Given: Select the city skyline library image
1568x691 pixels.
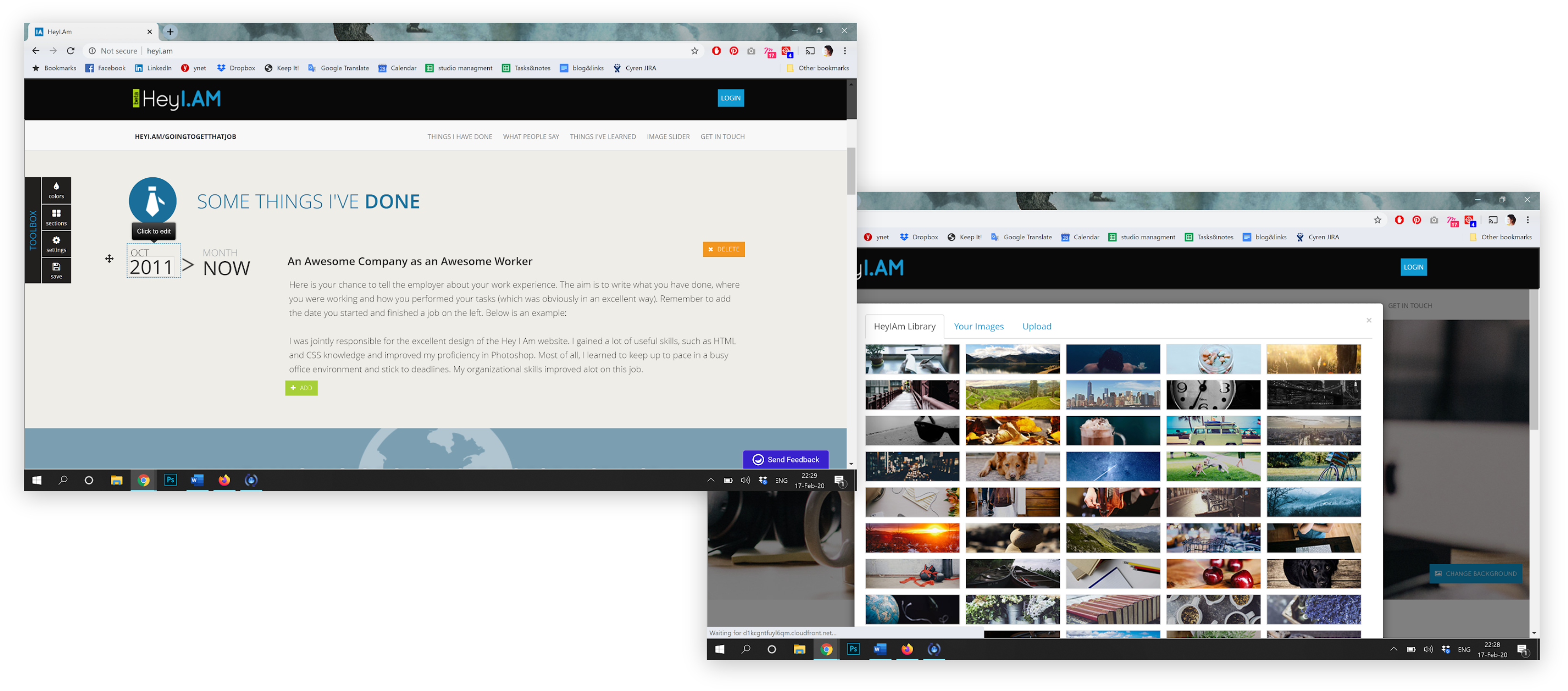Looking at the screenshot, I should 1113,395.
